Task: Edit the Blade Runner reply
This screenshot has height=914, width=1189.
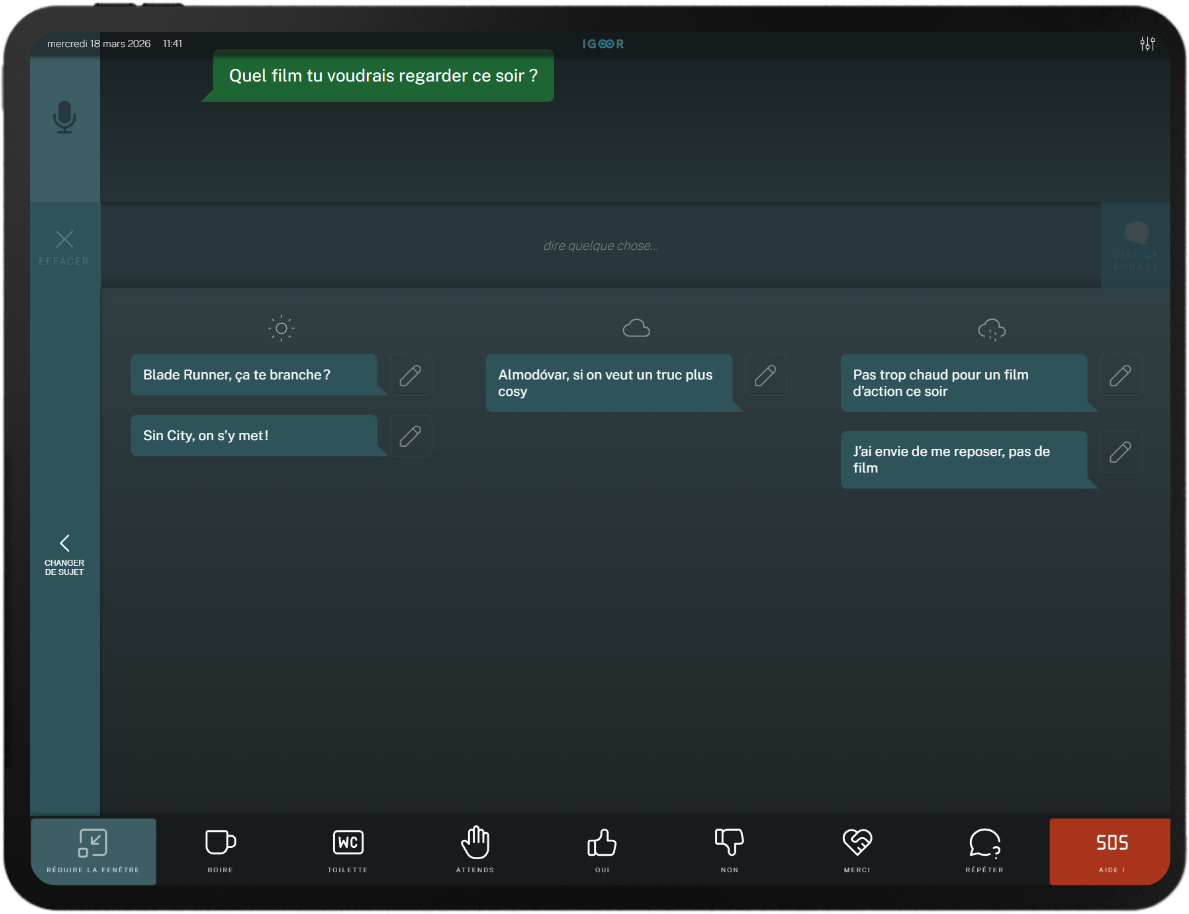Action: pyautogui.click(x=411, y=375)
